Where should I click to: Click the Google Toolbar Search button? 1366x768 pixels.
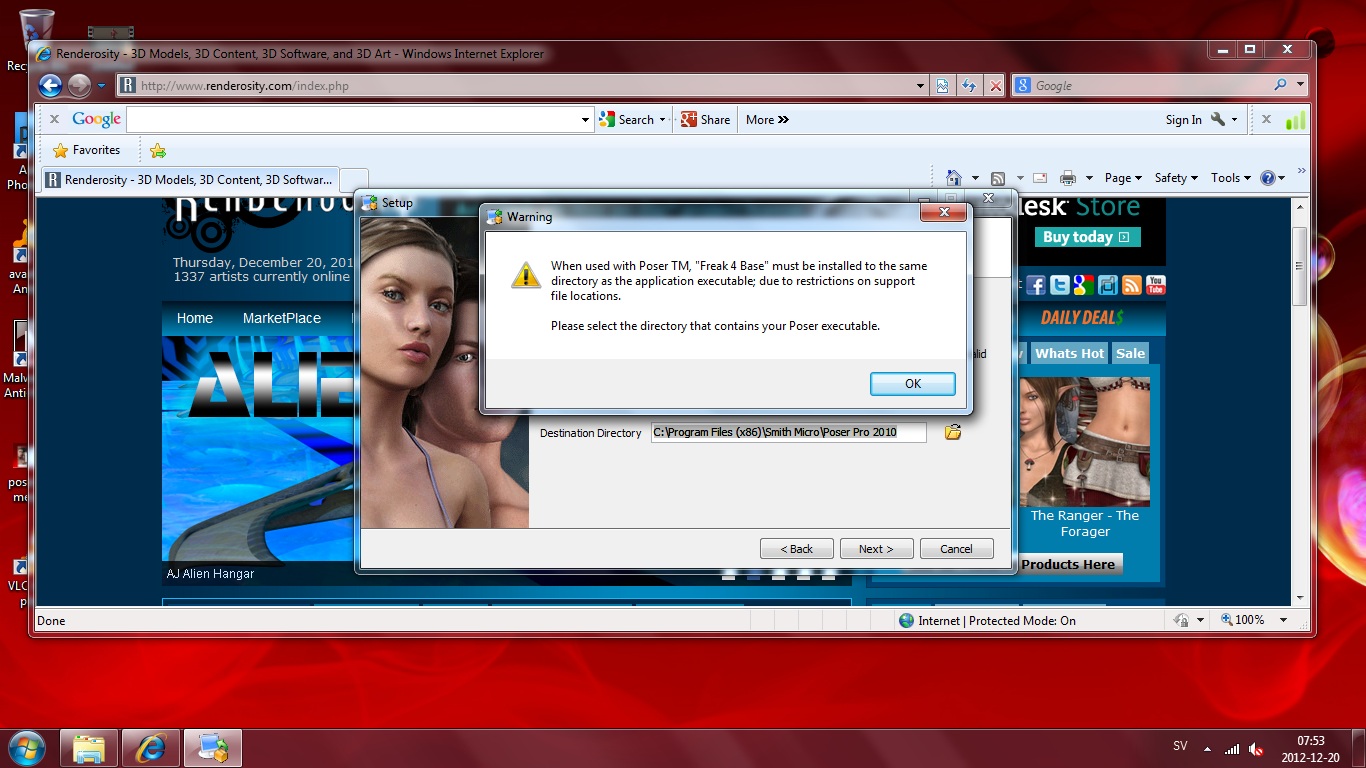626,120
